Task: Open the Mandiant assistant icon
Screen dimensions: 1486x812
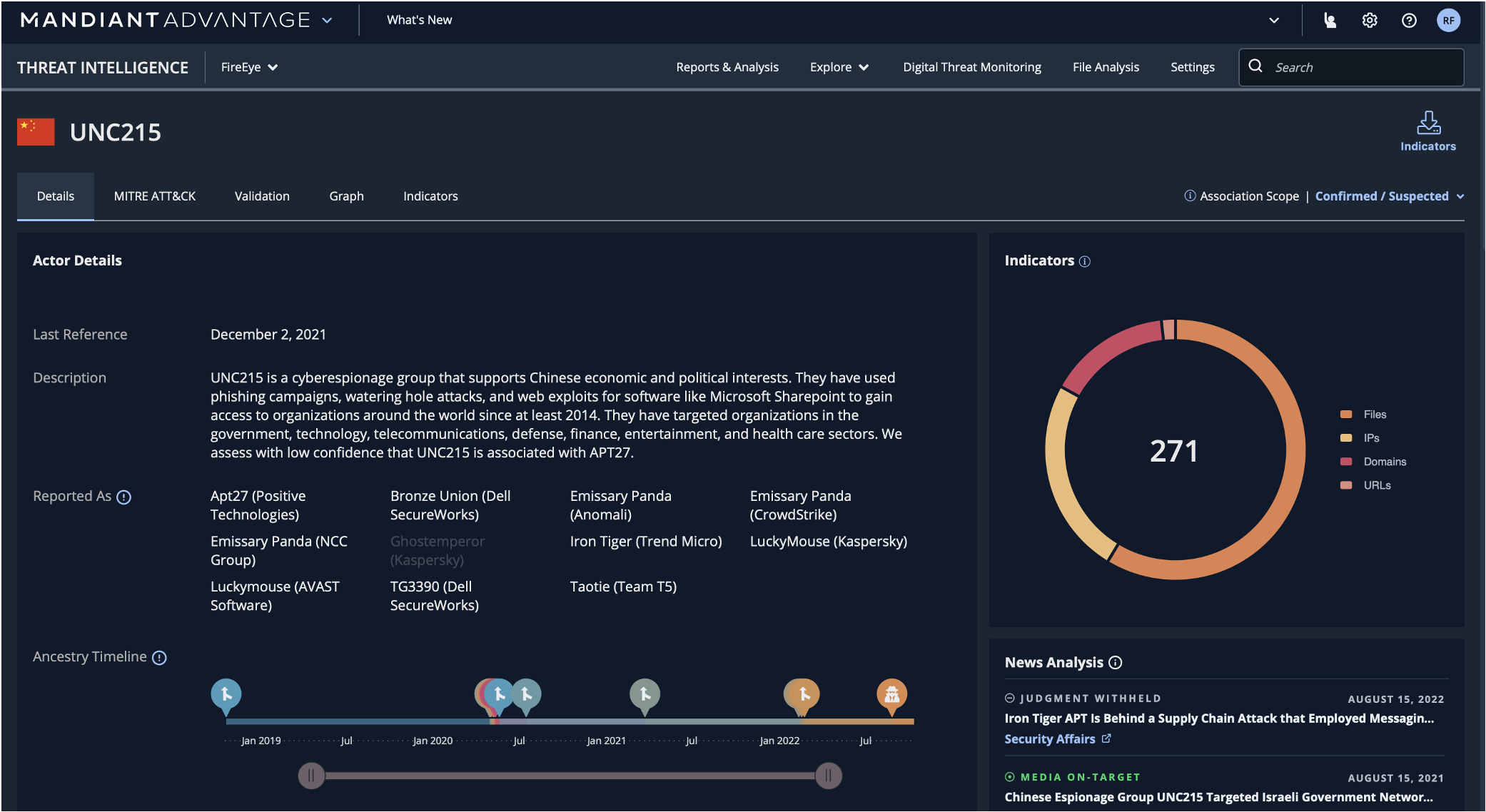Action: (1330, 20)
